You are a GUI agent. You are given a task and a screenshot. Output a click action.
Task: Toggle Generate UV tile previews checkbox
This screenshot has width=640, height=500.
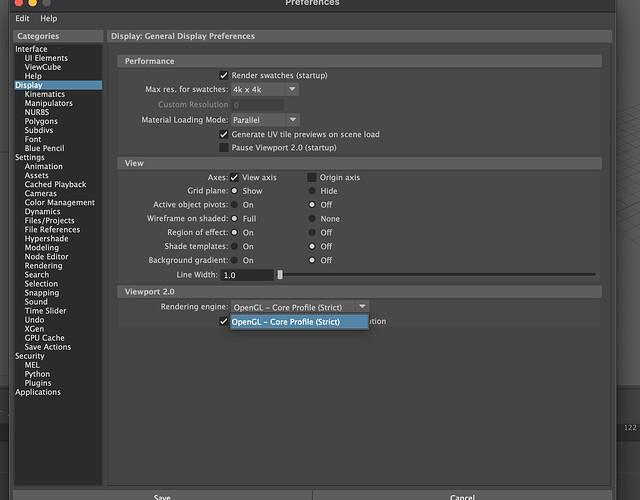(x=224, y=134)
